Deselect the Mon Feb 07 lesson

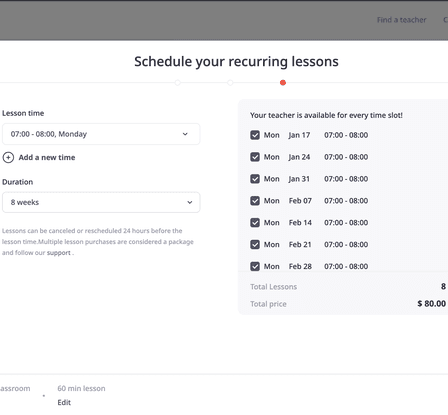click(x=255, y=201)
